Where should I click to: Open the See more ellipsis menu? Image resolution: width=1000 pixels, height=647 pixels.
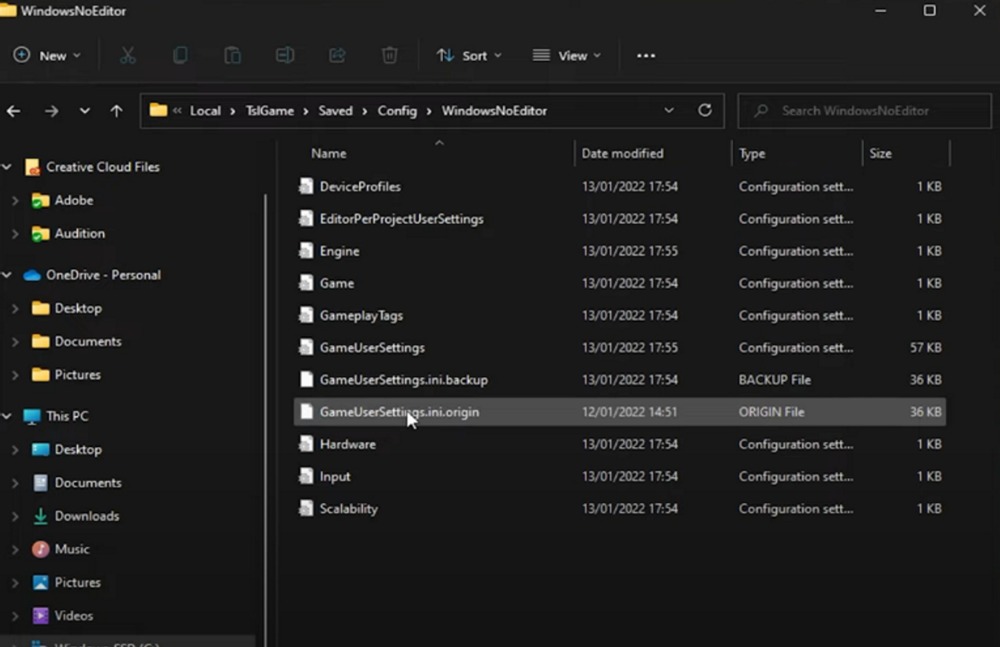(x=646, y=56)
